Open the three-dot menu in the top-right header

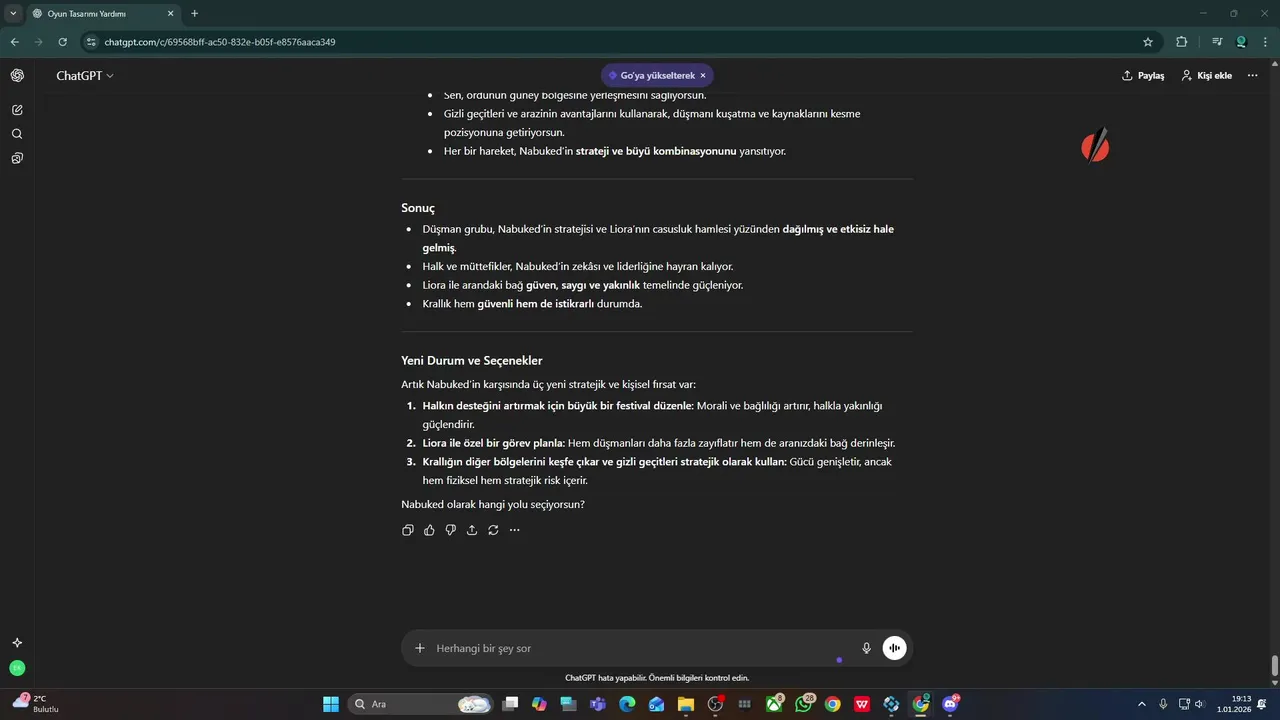tap(1252, 76)
